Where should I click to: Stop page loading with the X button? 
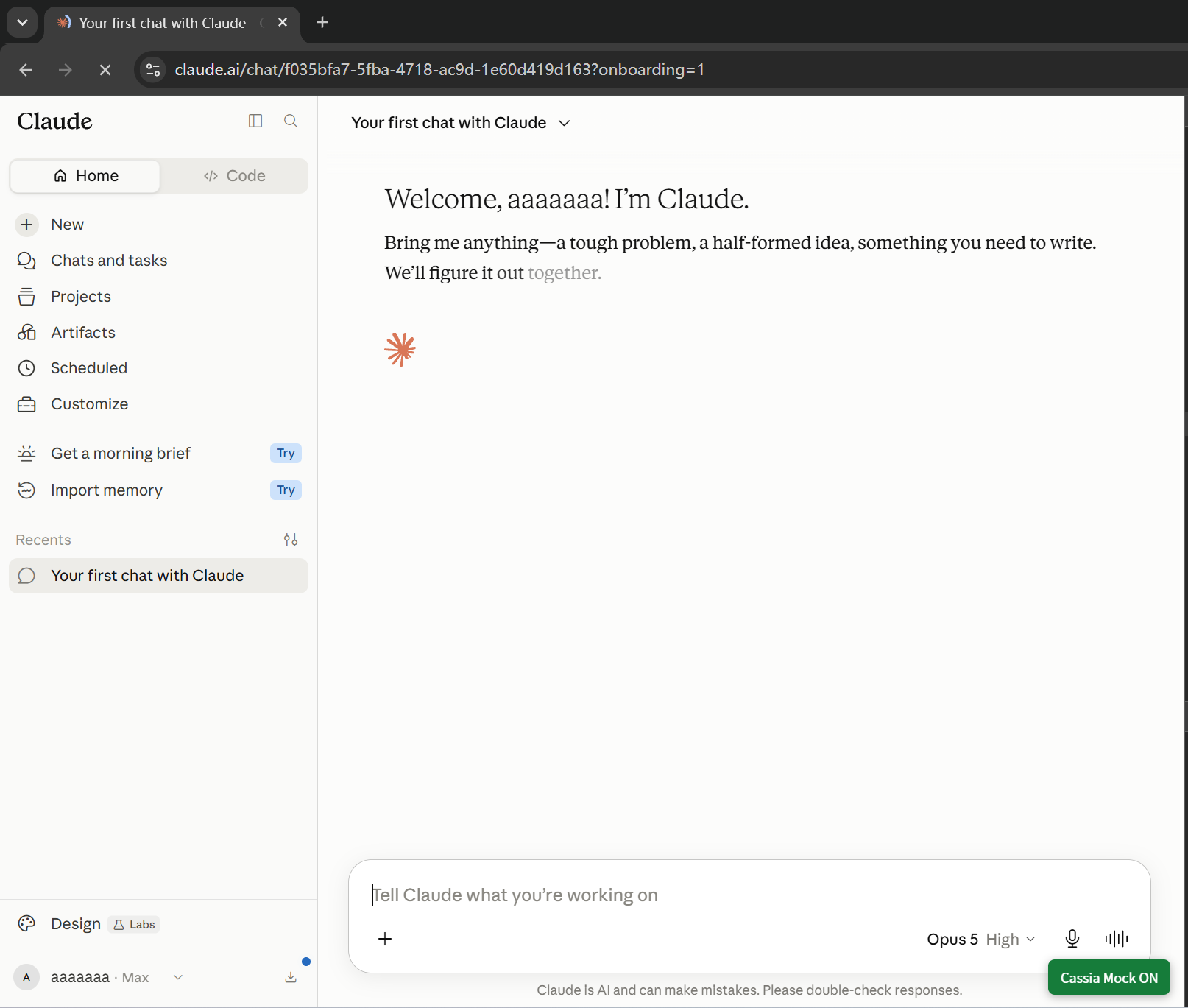pos(105,70)
